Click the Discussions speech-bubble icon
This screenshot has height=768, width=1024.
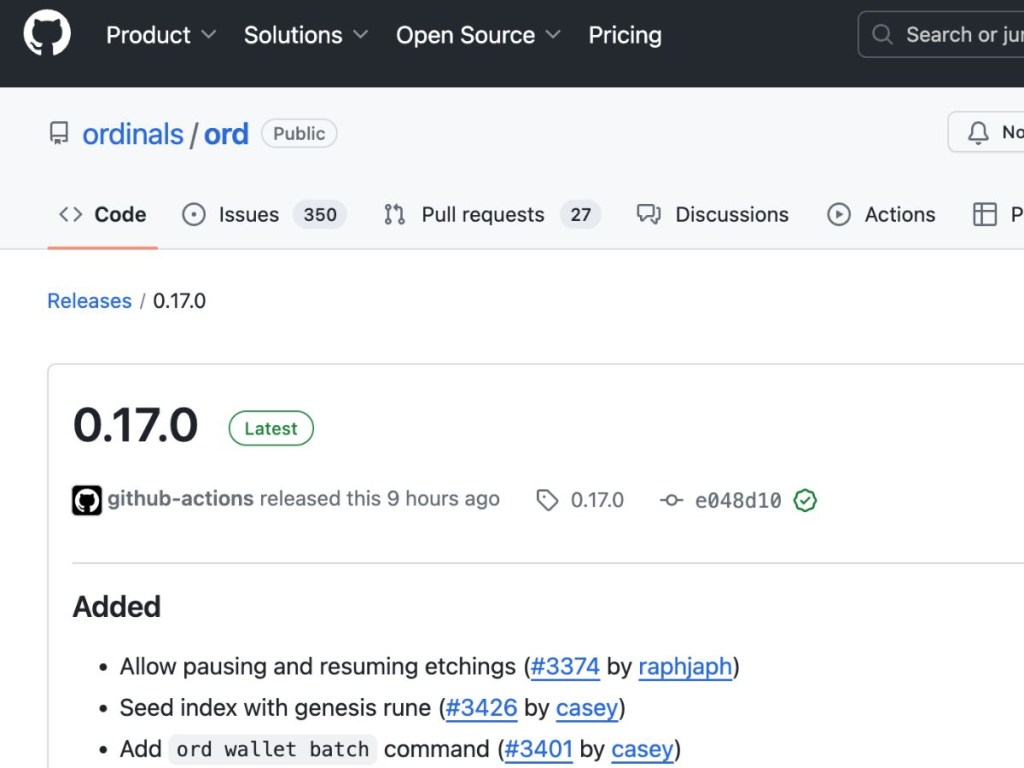coord(648,214)
